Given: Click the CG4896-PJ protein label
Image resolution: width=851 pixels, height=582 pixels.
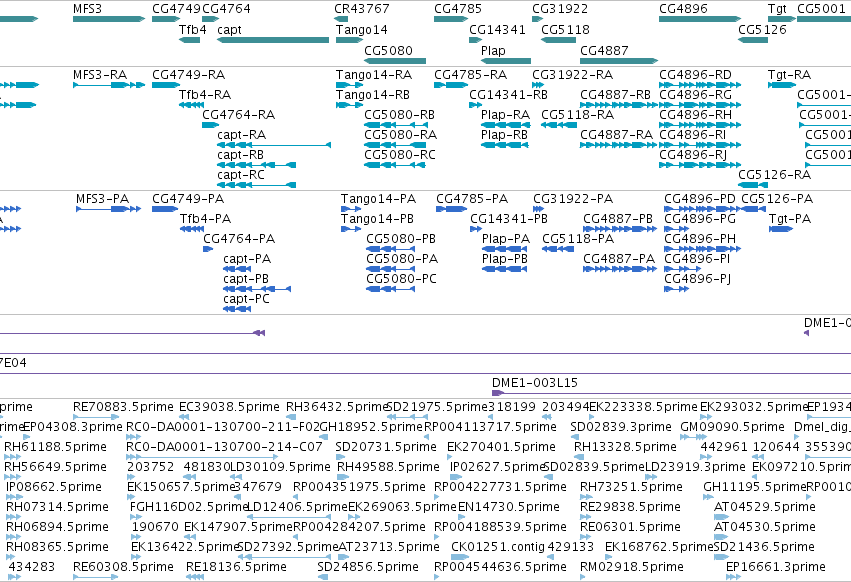Looking at the screenshot, I should tap(697, 279).
